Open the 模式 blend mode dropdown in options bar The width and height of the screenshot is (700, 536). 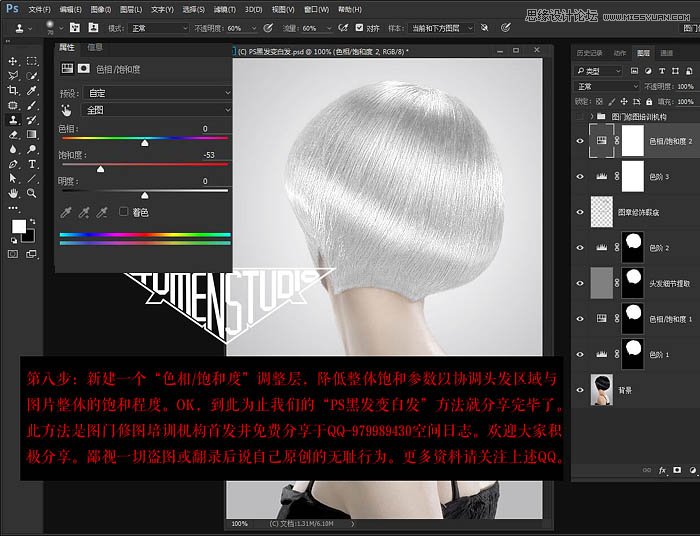pos(159,28)
